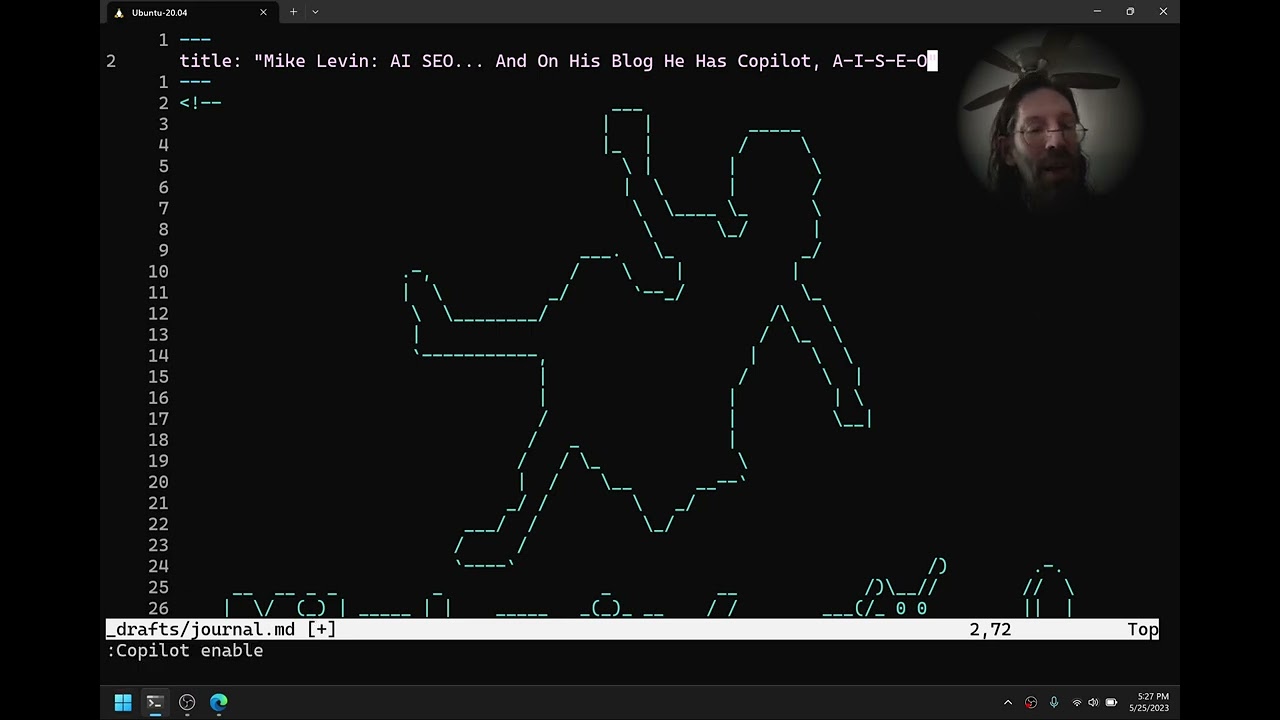Image resolution: width=1280 pixels, height=720 pixels.
Task: Show hidden system tray icons
Action: click(x=1008, y=703)
